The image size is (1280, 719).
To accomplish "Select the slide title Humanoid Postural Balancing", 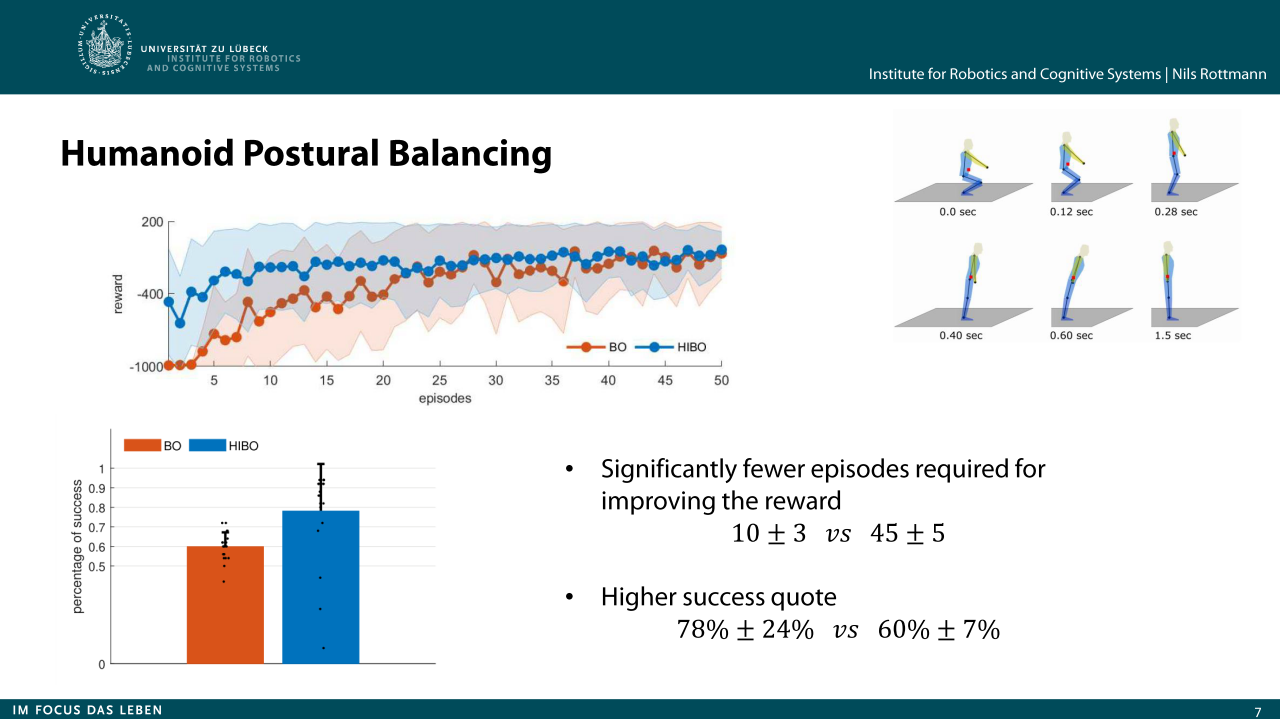I will [x=306, y=154].
